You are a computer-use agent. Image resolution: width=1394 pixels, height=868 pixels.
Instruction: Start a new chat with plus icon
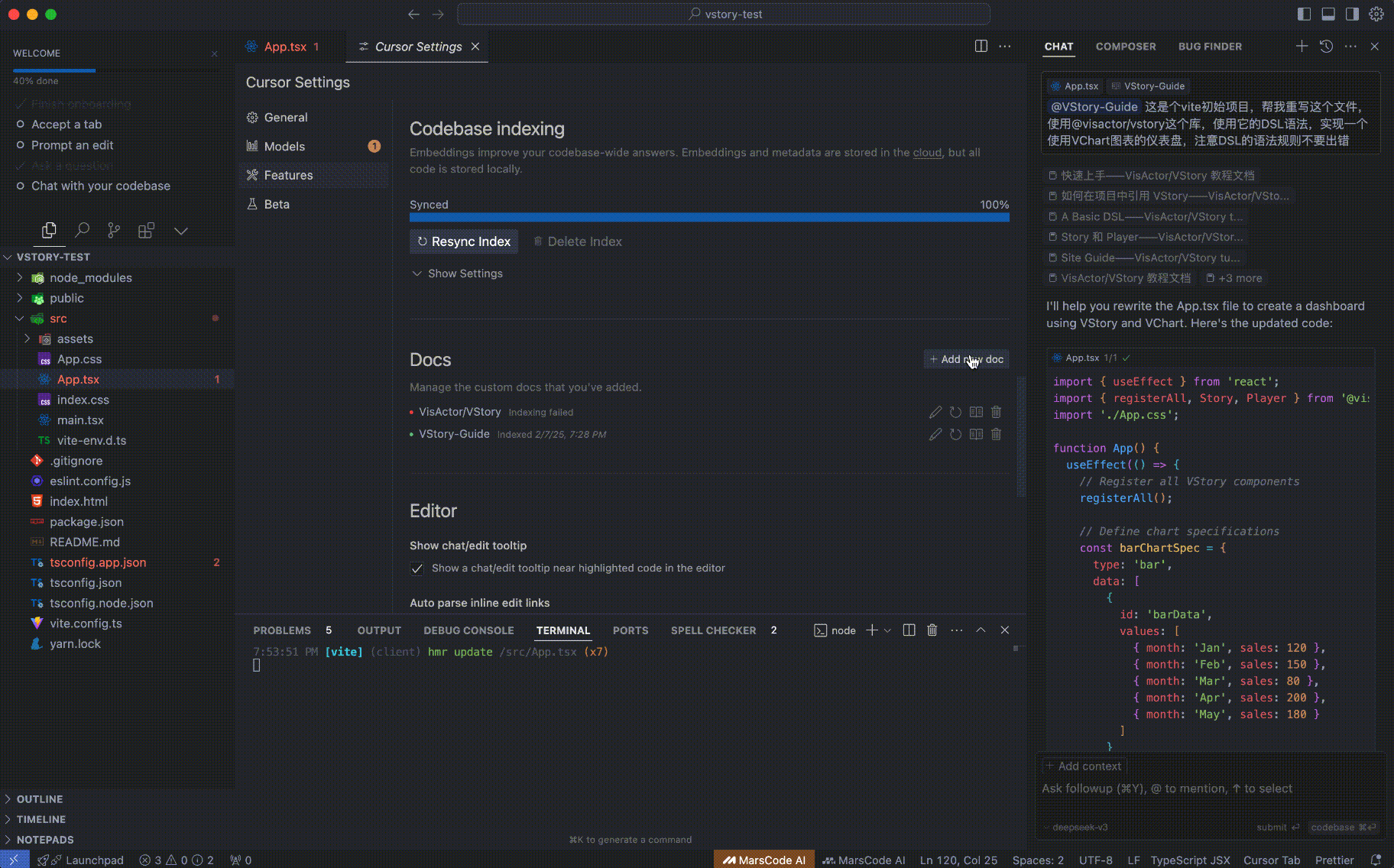[1302, 46]
